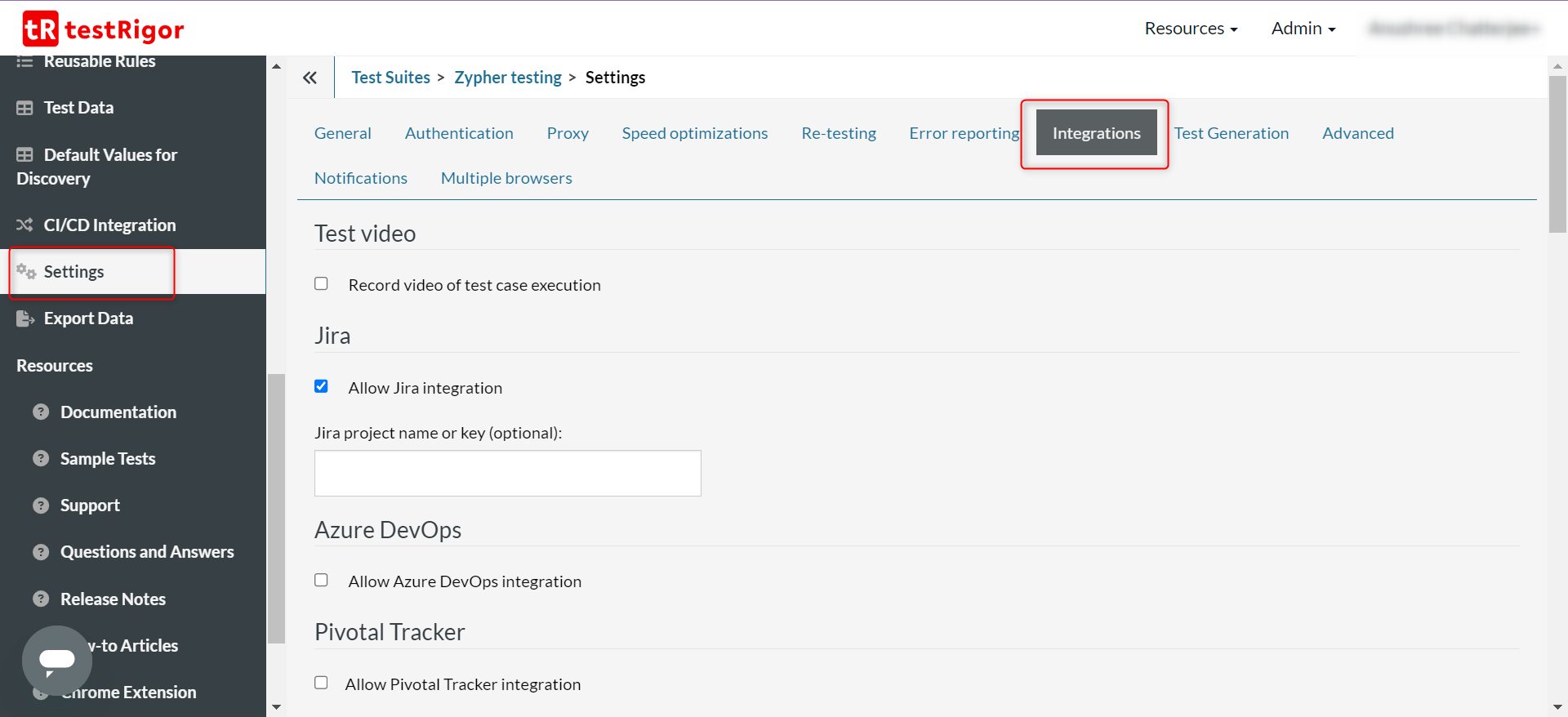Enable Allow Azure DevOps integration

tap(321, 581)
